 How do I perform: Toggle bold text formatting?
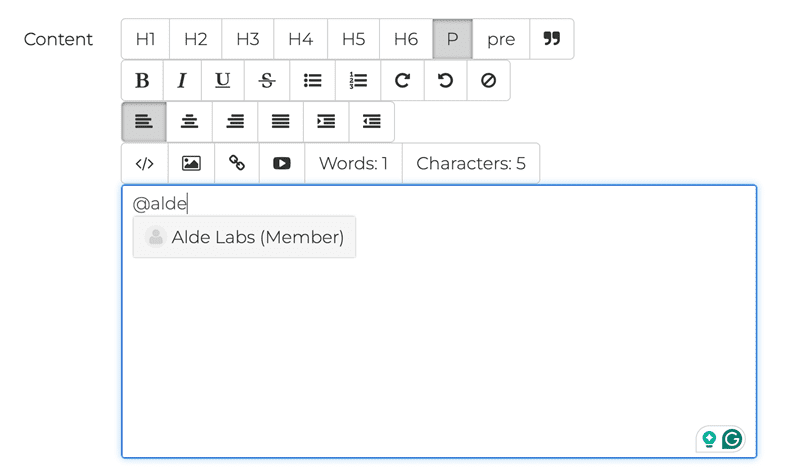pyautogui.click(x=142, y=81)
